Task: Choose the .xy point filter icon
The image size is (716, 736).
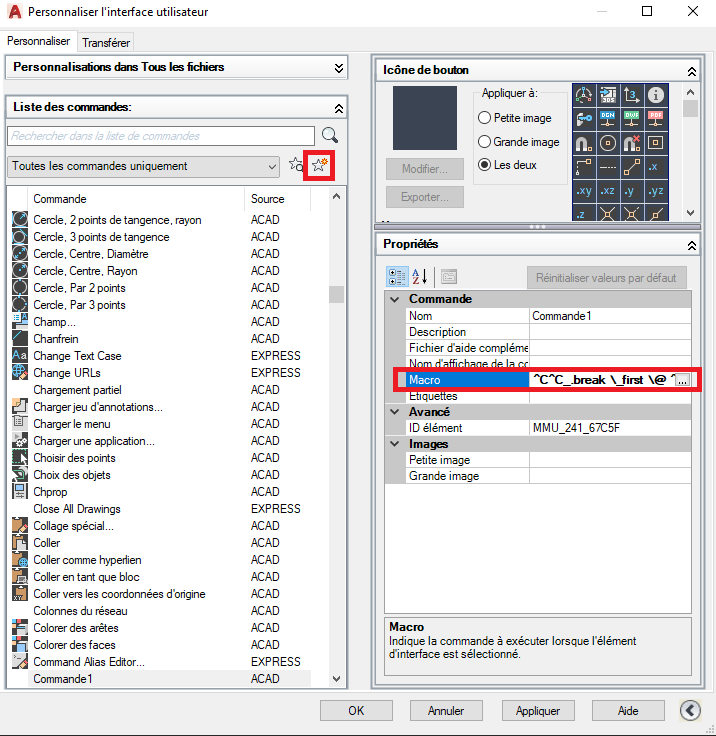Action: click(x=584, y=191)
